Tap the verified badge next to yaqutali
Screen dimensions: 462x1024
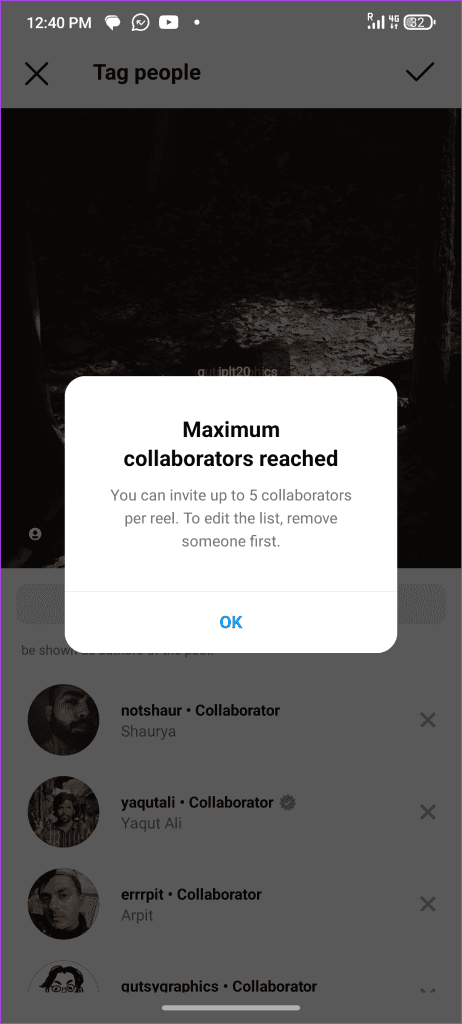point(286,803)
